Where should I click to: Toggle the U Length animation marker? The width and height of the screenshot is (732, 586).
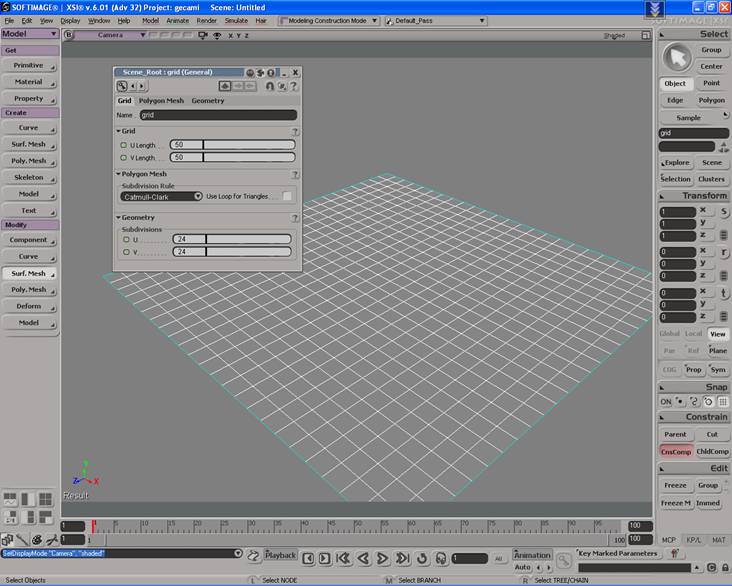coord(123,145)
